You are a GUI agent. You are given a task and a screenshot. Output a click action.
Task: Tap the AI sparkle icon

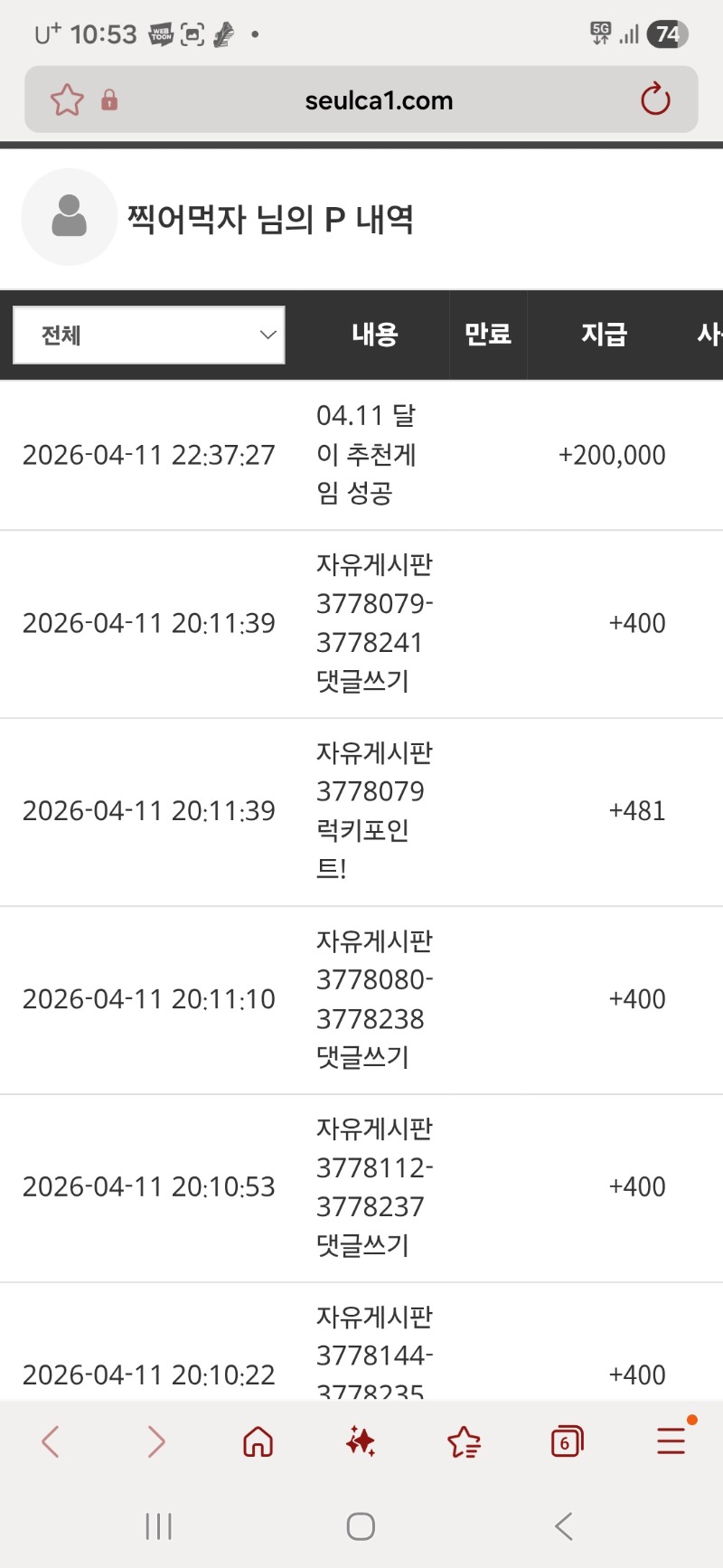(361, 1441)
